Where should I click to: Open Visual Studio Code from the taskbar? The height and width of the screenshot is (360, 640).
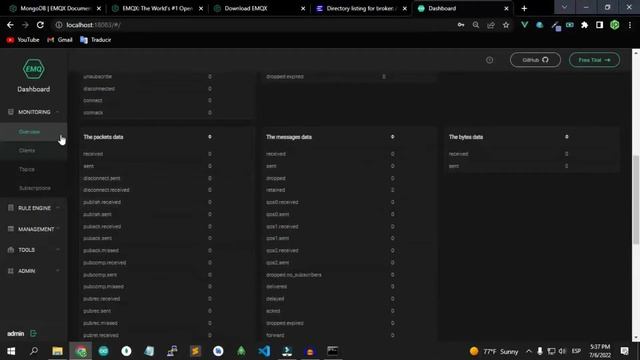[x=264, y=351]
